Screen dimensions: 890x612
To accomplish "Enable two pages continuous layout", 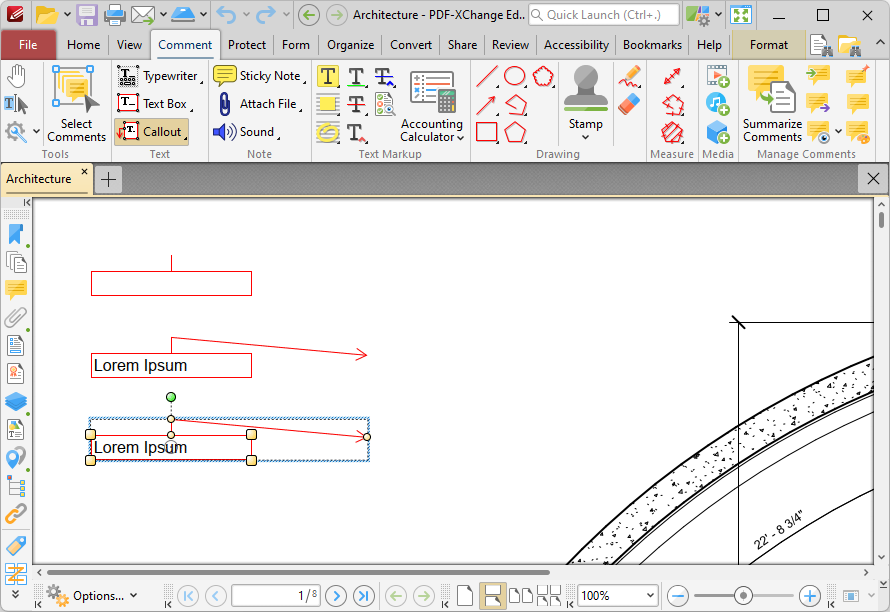I will point(549,596).
